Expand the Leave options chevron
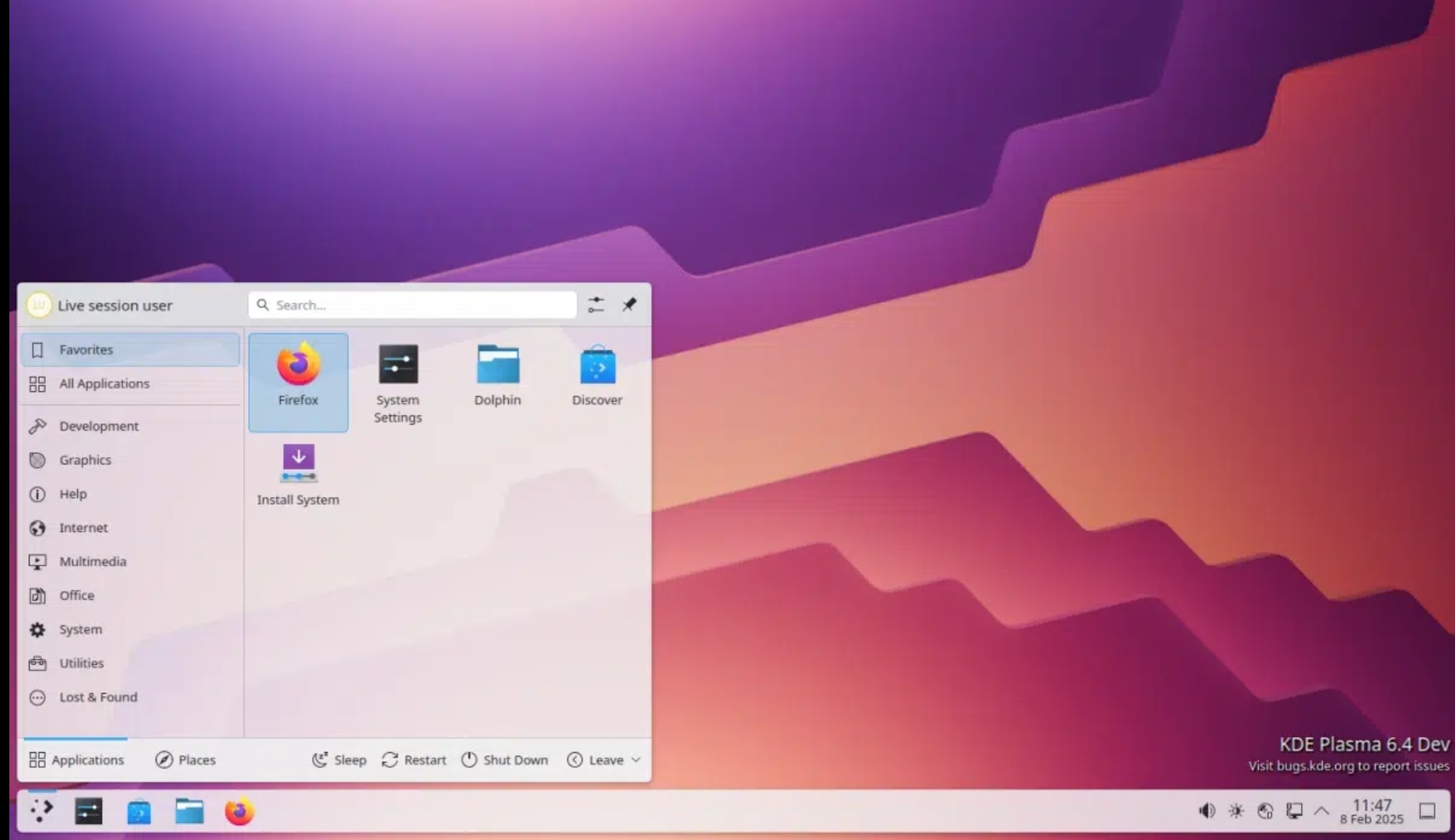This screenshot has height=840, width=1455. coord(636,760)
